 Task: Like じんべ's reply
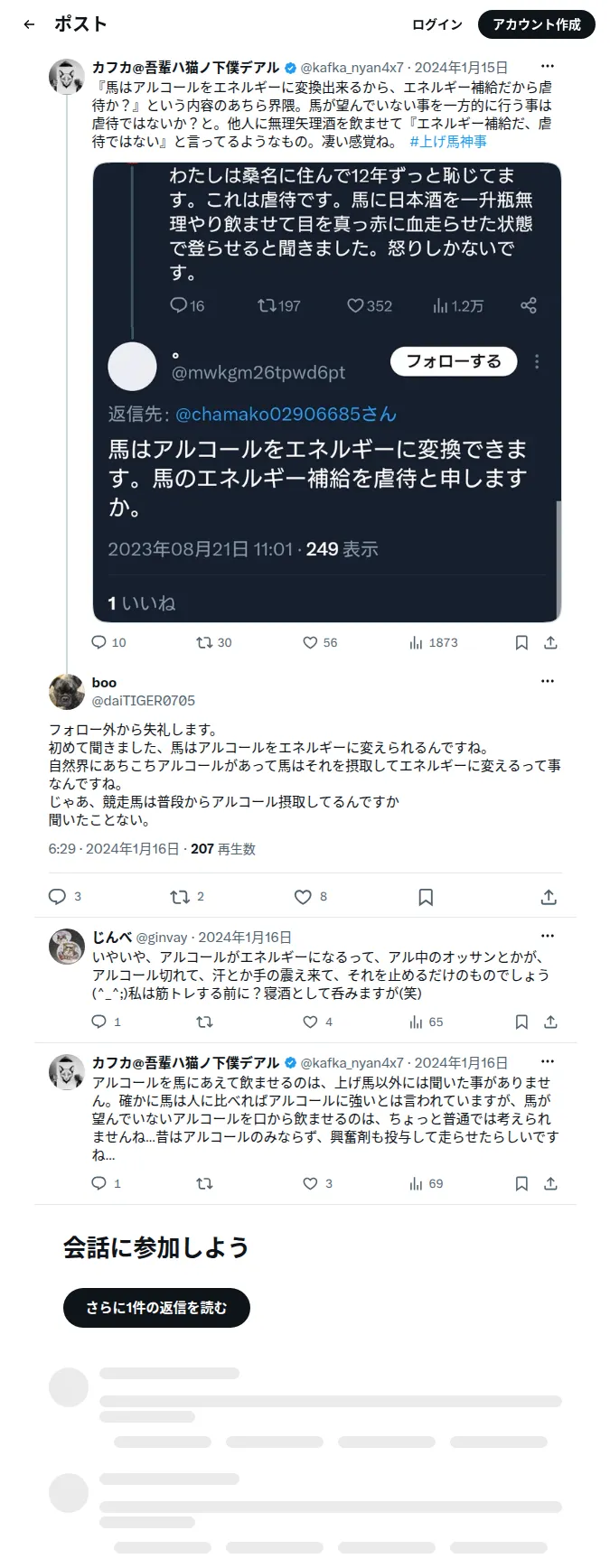[x=310, y=1022]
